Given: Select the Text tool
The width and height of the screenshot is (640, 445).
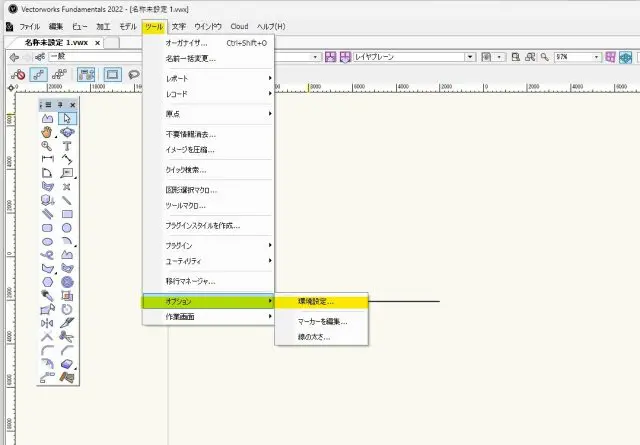Looking at the screenshot, I should tap(67, 146).
